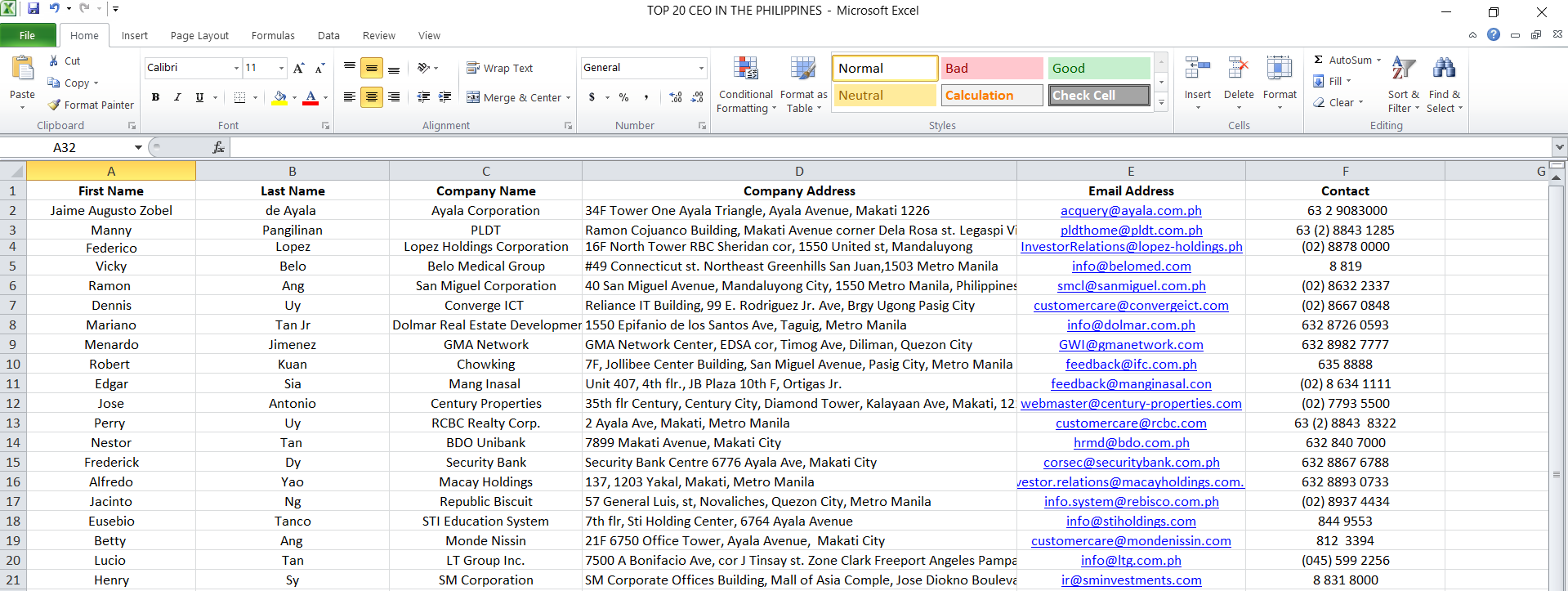Open info@belomed.com email link
The width and height of the screenshot is (1568, 591).
click(1131, 266)
